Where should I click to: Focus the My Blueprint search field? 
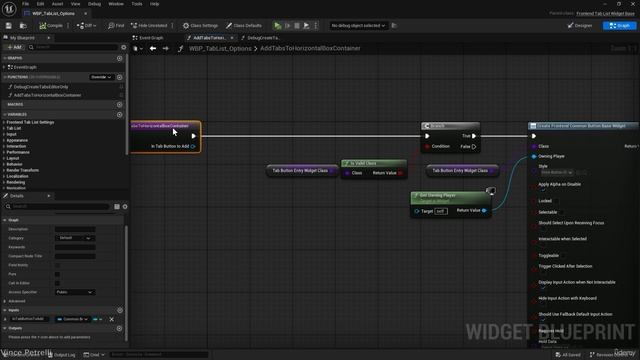(x=73, y=47)
